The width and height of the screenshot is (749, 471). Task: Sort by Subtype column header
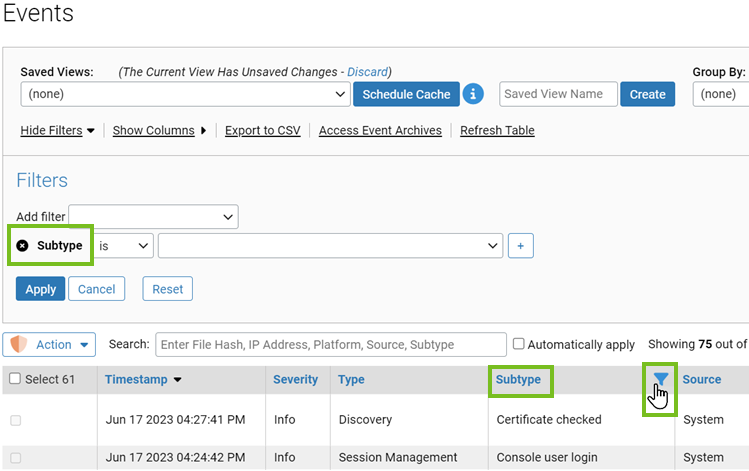pos(518,379)
